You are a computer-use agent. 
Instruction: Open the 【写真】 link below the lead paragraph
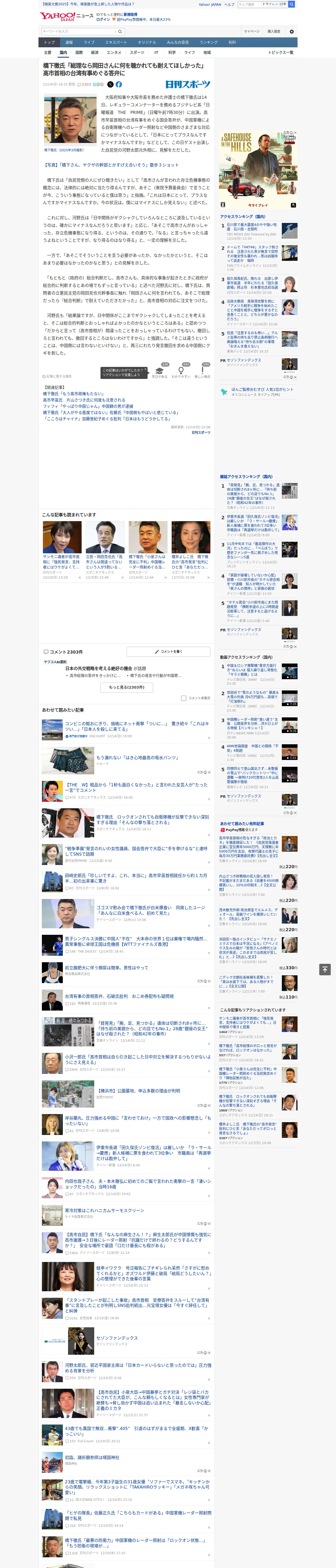(111, 165)
